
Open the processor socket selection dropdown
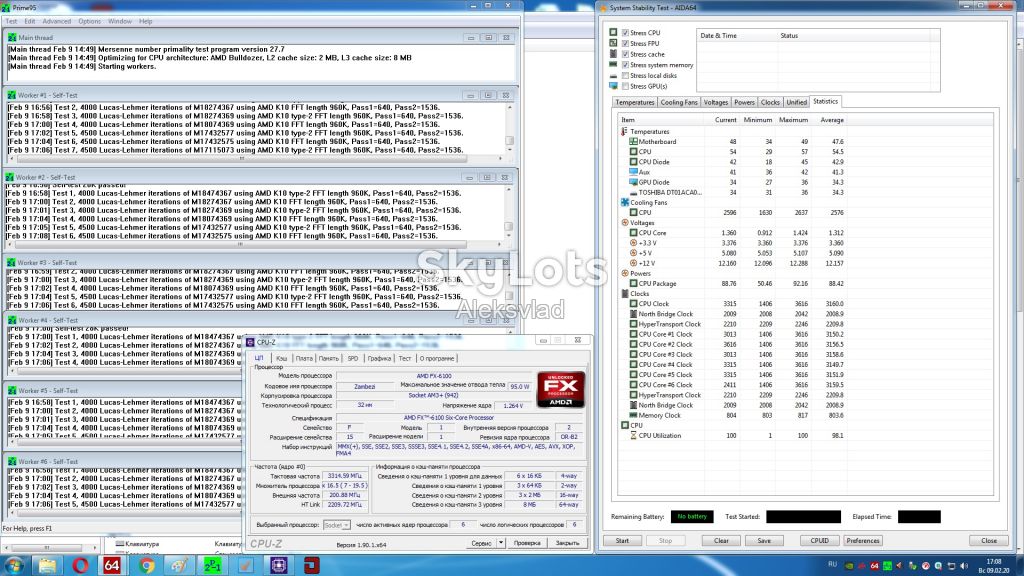click(x=337, y=525)
